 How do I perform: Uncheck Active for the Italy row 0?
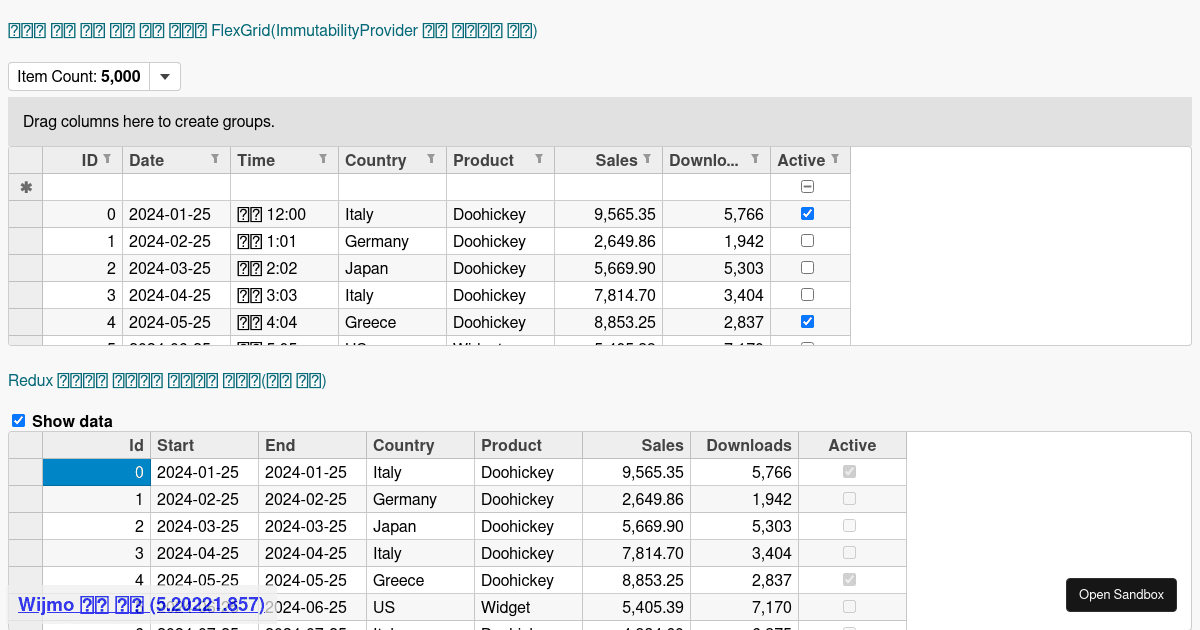[x=807, y=213]
